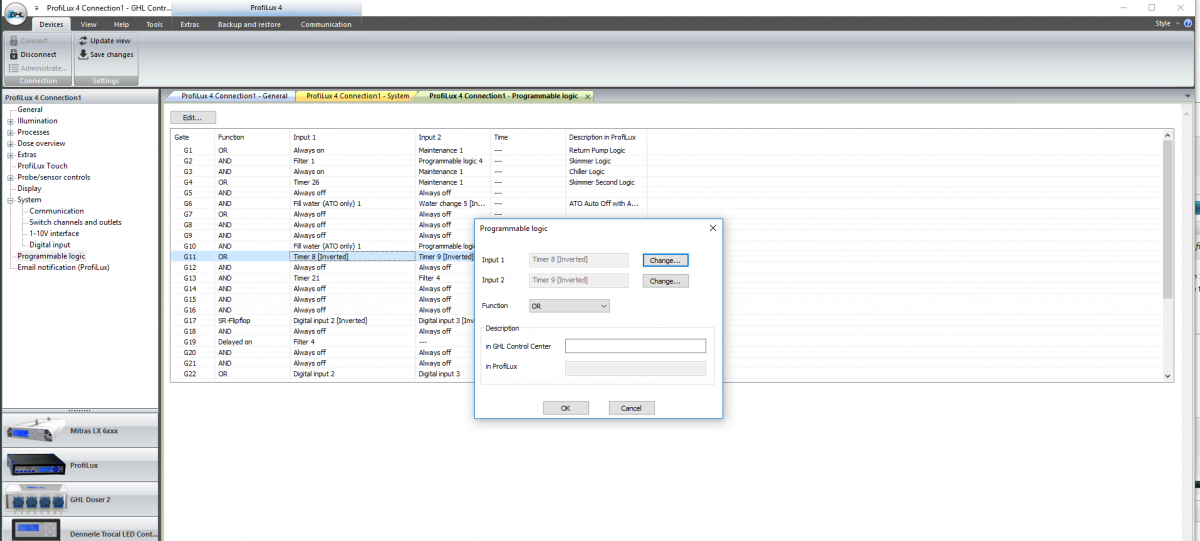Screen dimensions: 1200x541
Task: Click the Edit... button above gate list
Action: point(192,118)
